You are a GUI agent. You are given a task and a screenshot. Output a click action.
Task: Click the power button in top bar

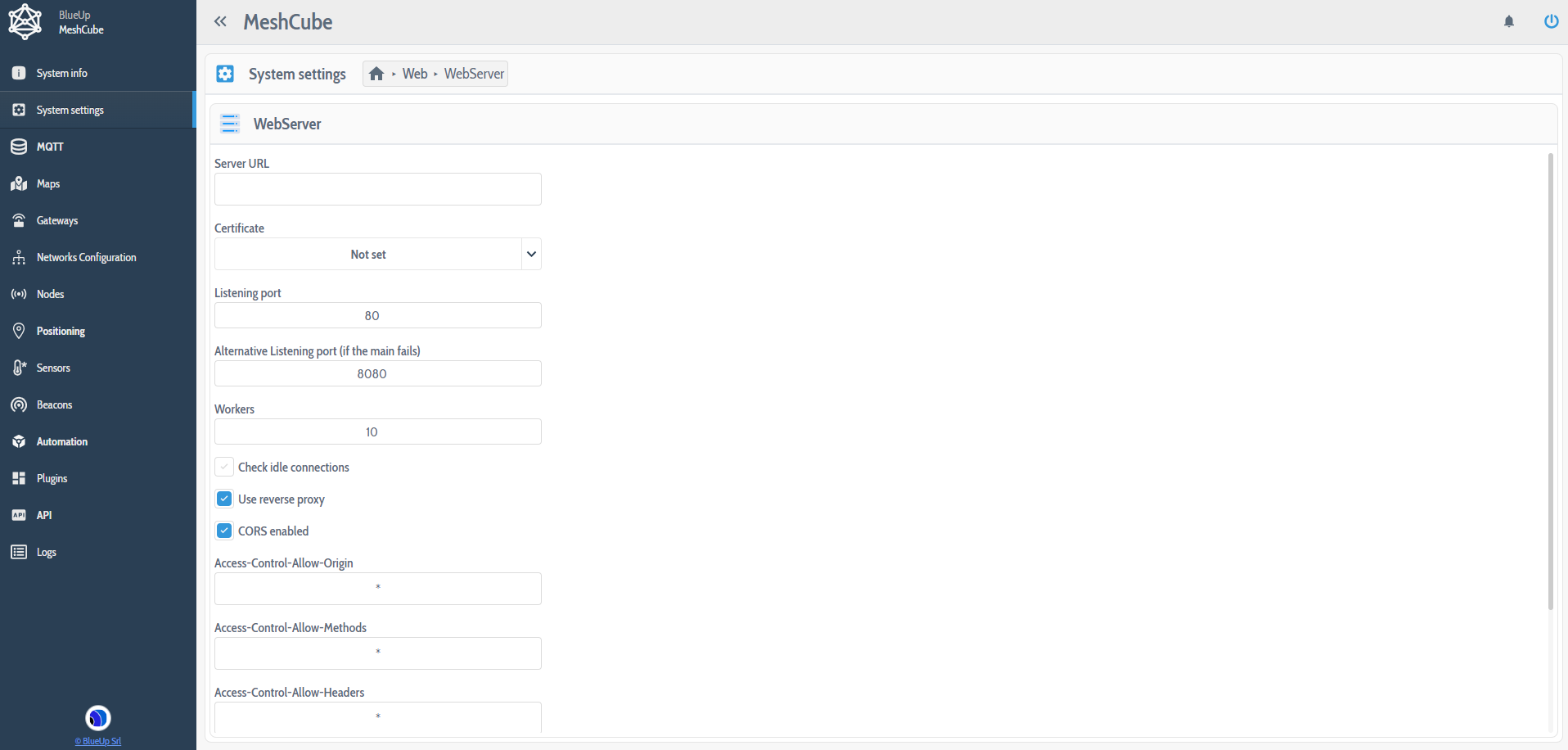[1551, 21]
